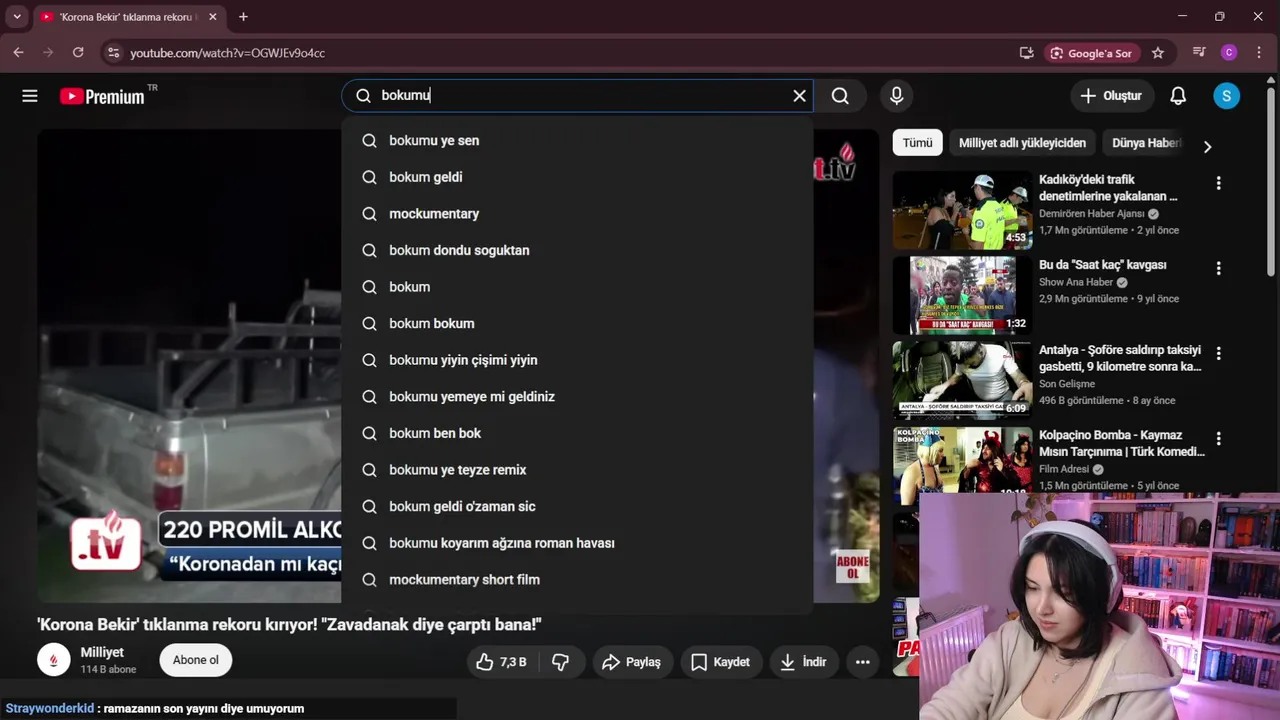The height and width of the screenshot is (720, 1280).
Task: Choose suggestion 'bokumu koyarım ağzına roman havası'
Action: [577, 543]
